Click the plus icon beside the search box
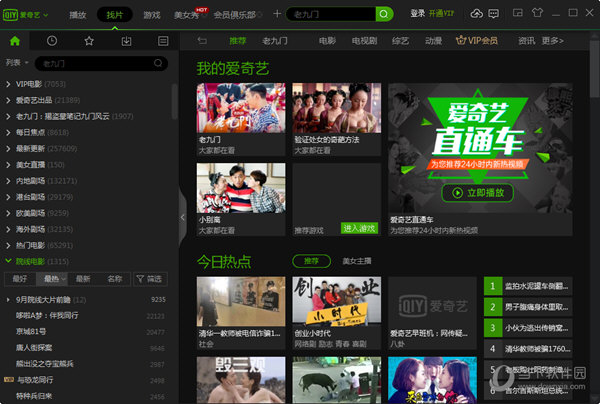The width and height of the screenshot is (600, 404). click(x=277, y=14)
